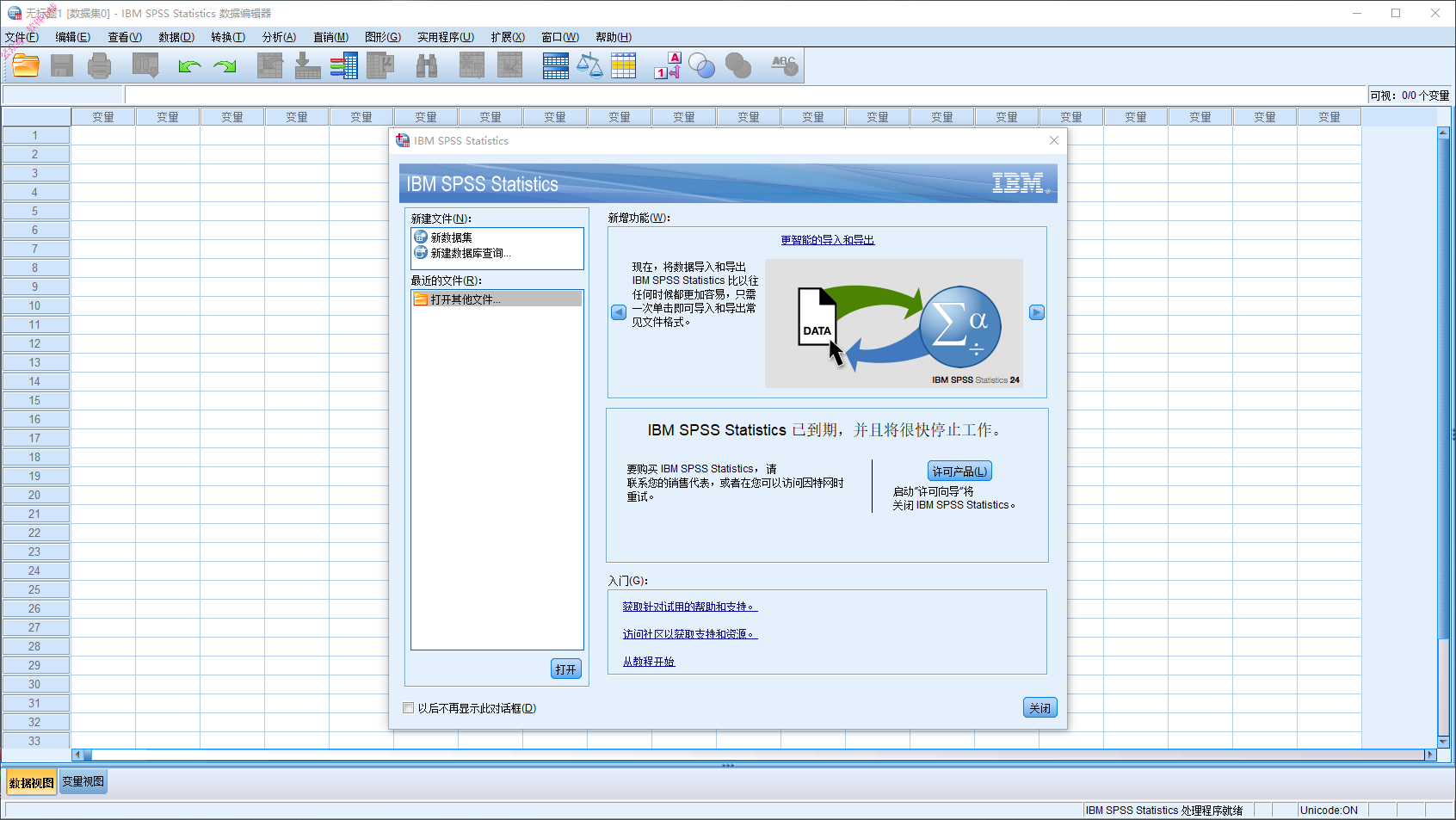Select row header 15 in data grid
This screenshot has width=1456, height=820.
tap(35, 400)
